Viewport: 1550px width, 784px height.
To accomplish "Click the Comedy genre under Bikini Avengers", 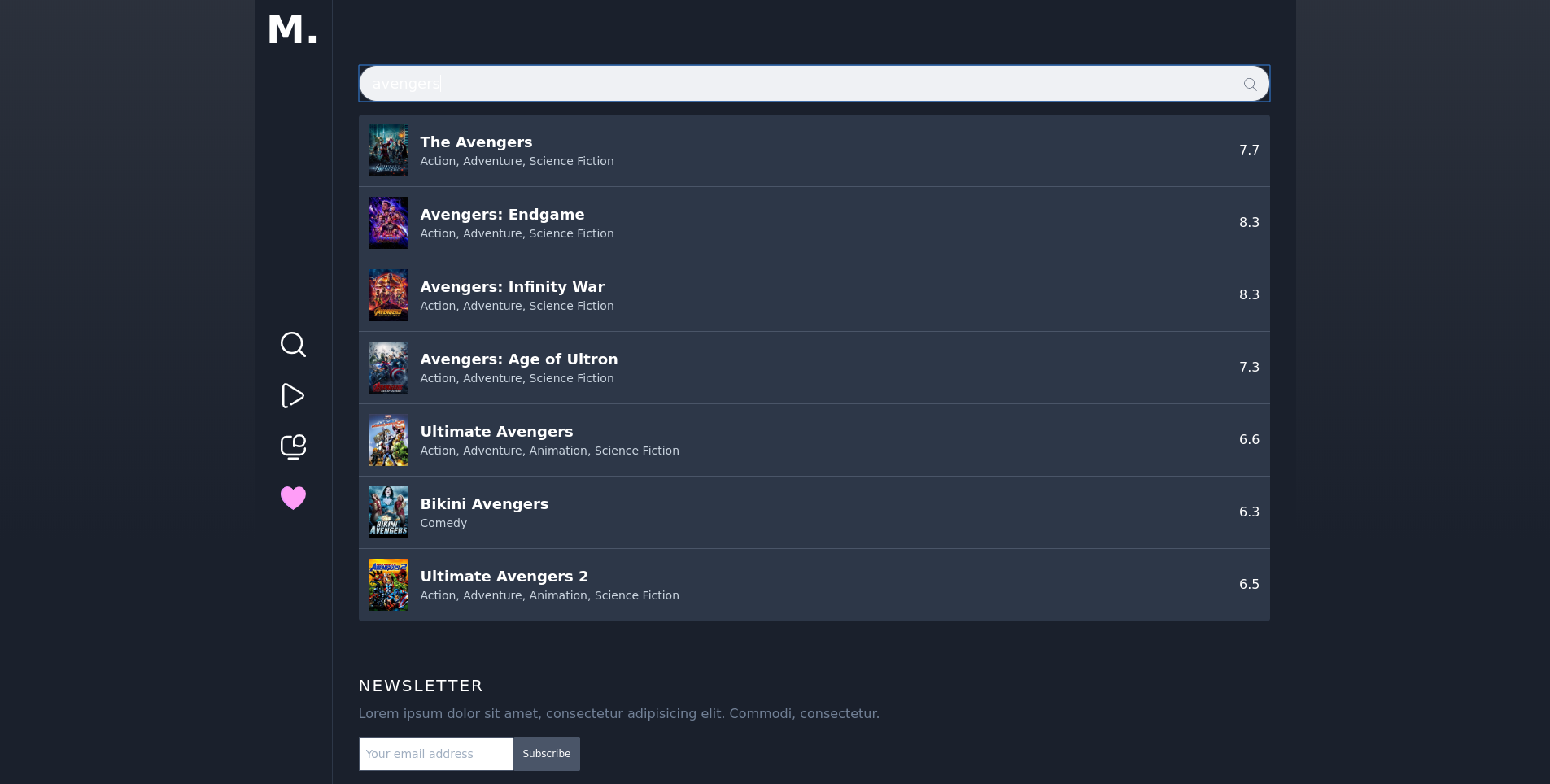I will 443,523.
